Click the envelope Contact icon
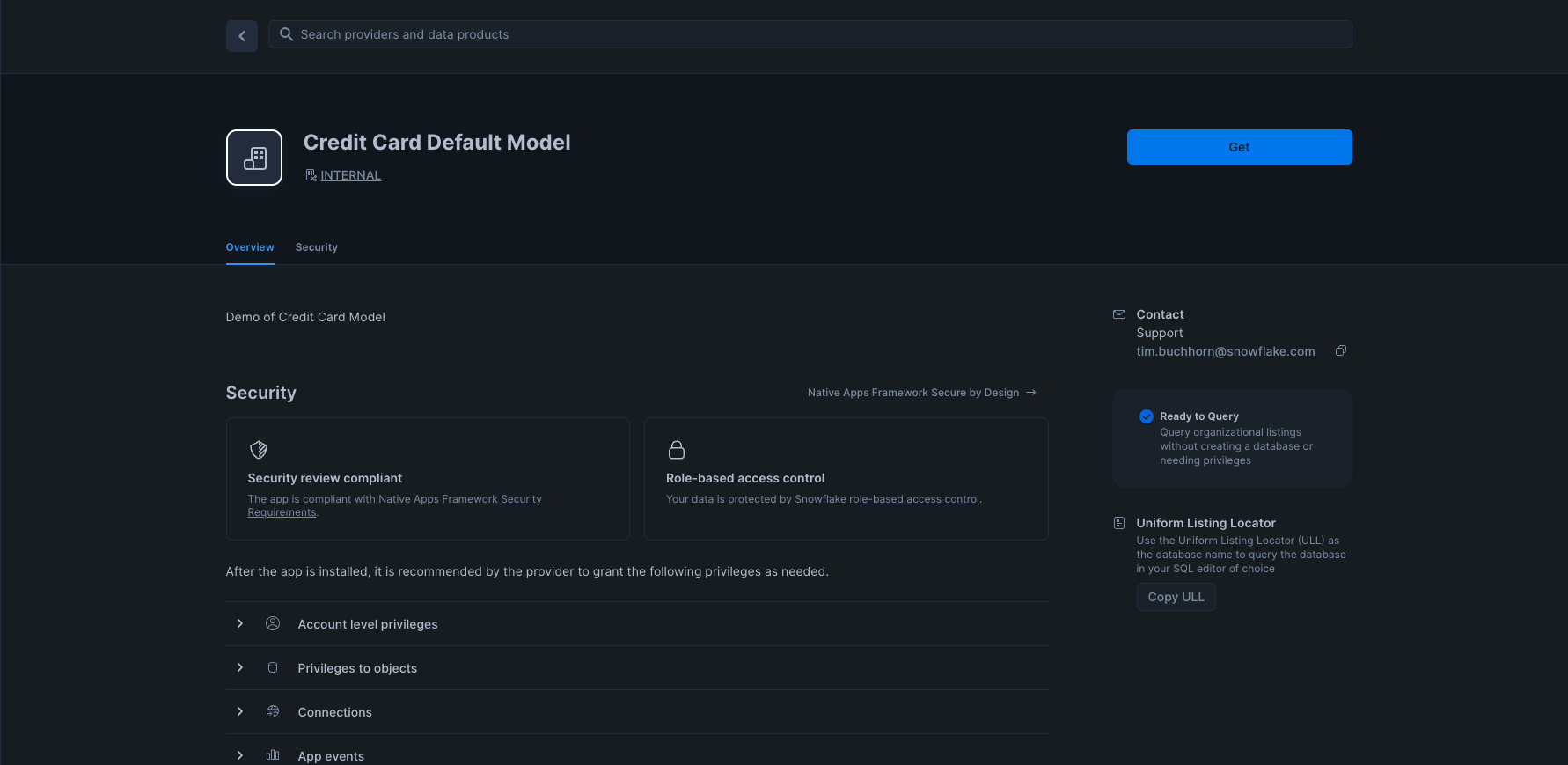 point(1119,314)
